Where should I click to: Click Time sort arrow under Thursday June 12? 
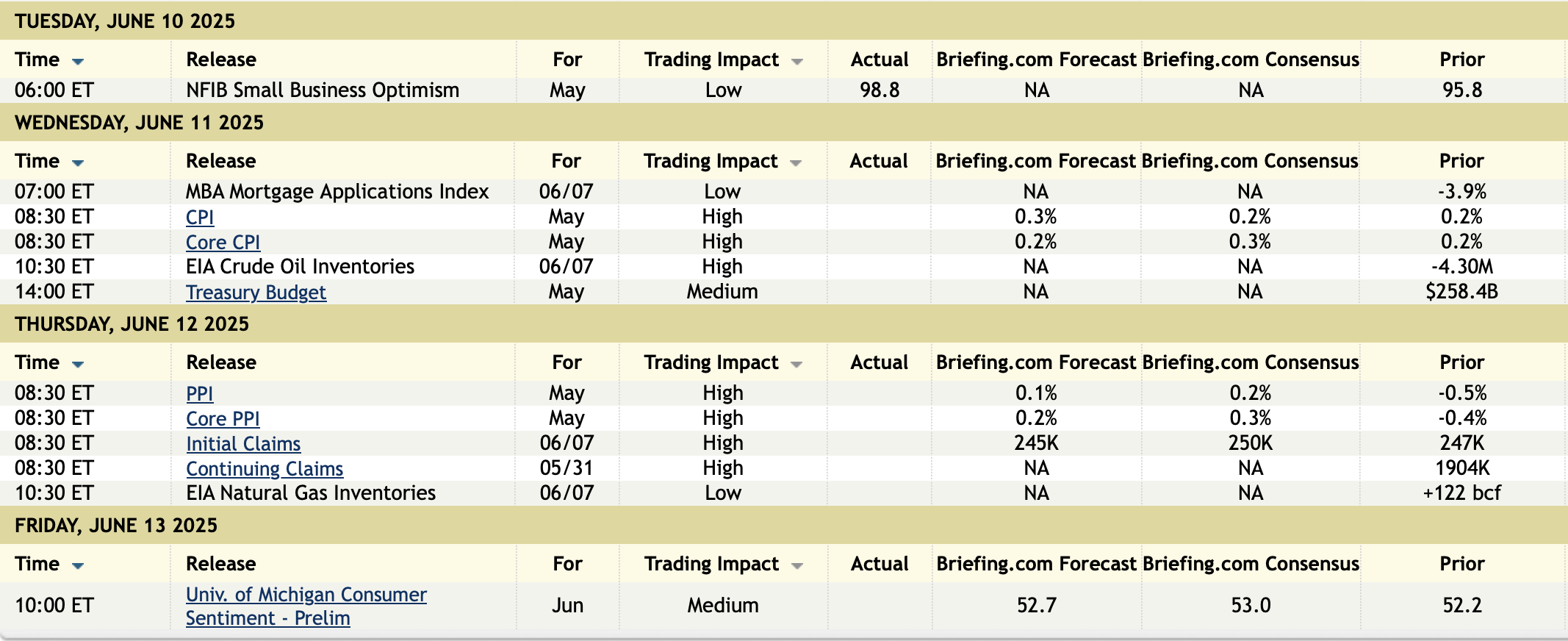point(78,365)
